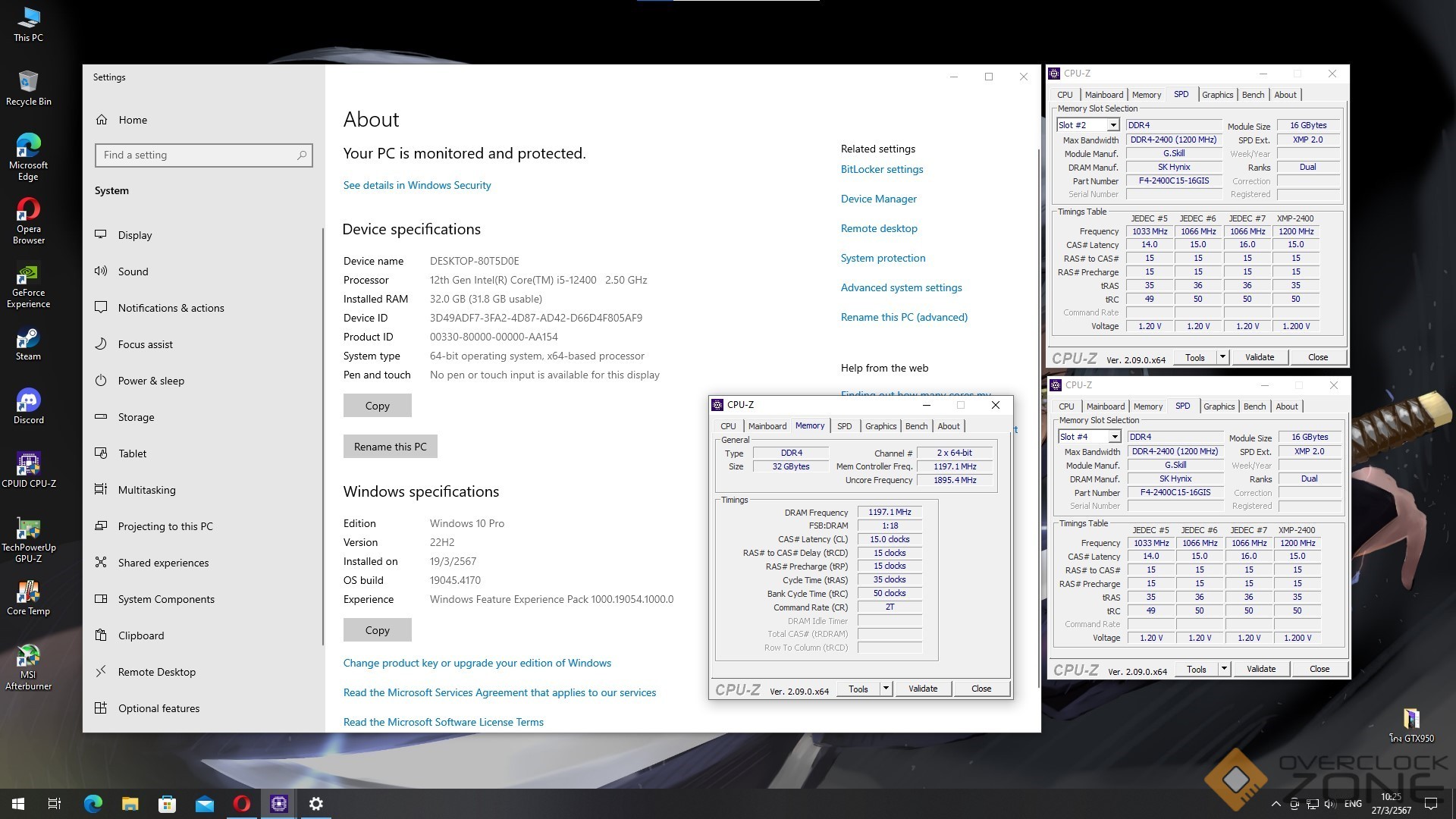Open the Display settings in the sidebar
The height and width of the screenshot is (819, 1456).
[135, 235]
